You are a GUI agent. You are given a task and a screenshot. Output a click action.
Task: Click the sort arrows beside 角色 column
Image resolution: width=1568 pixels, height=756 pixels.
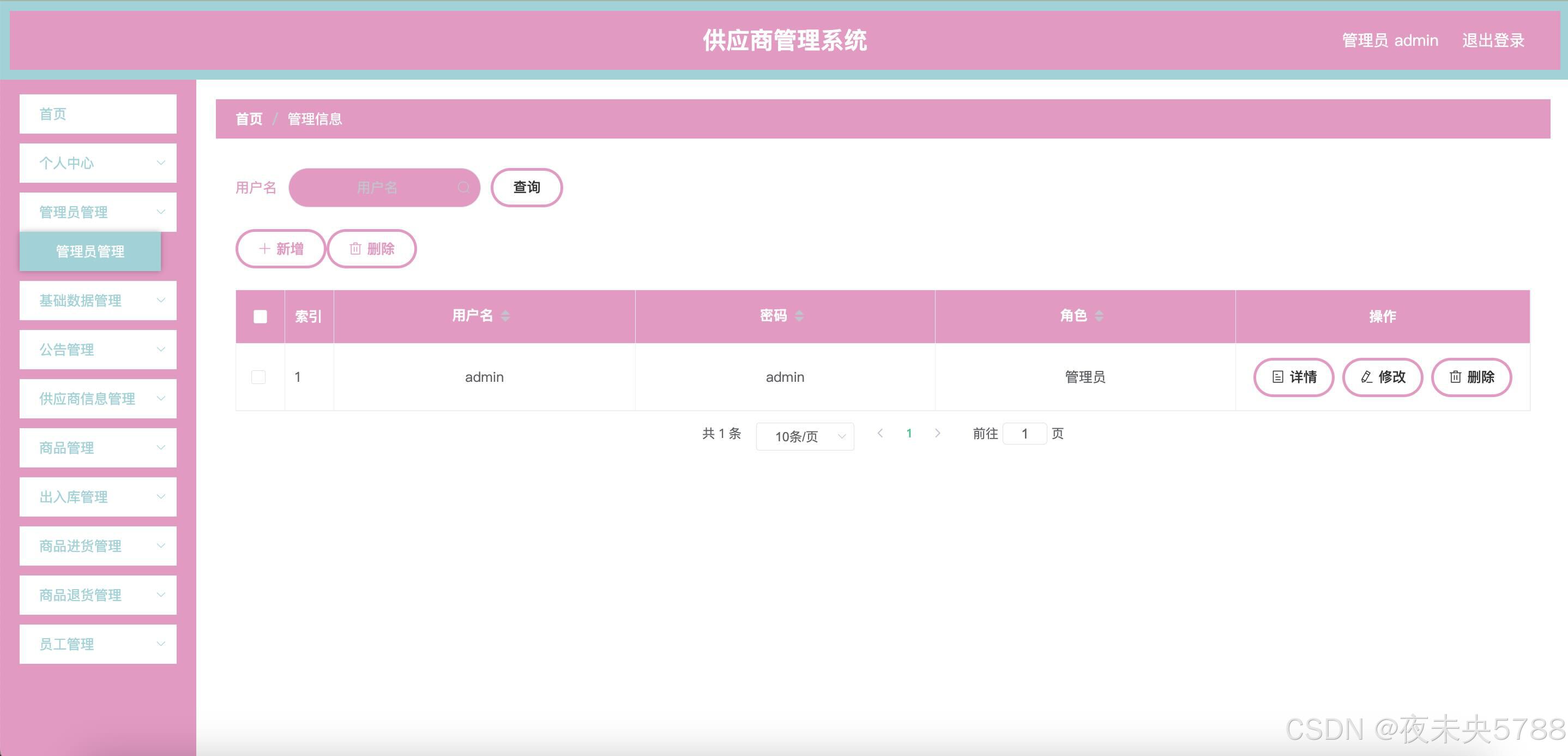tap(1099, 316)
